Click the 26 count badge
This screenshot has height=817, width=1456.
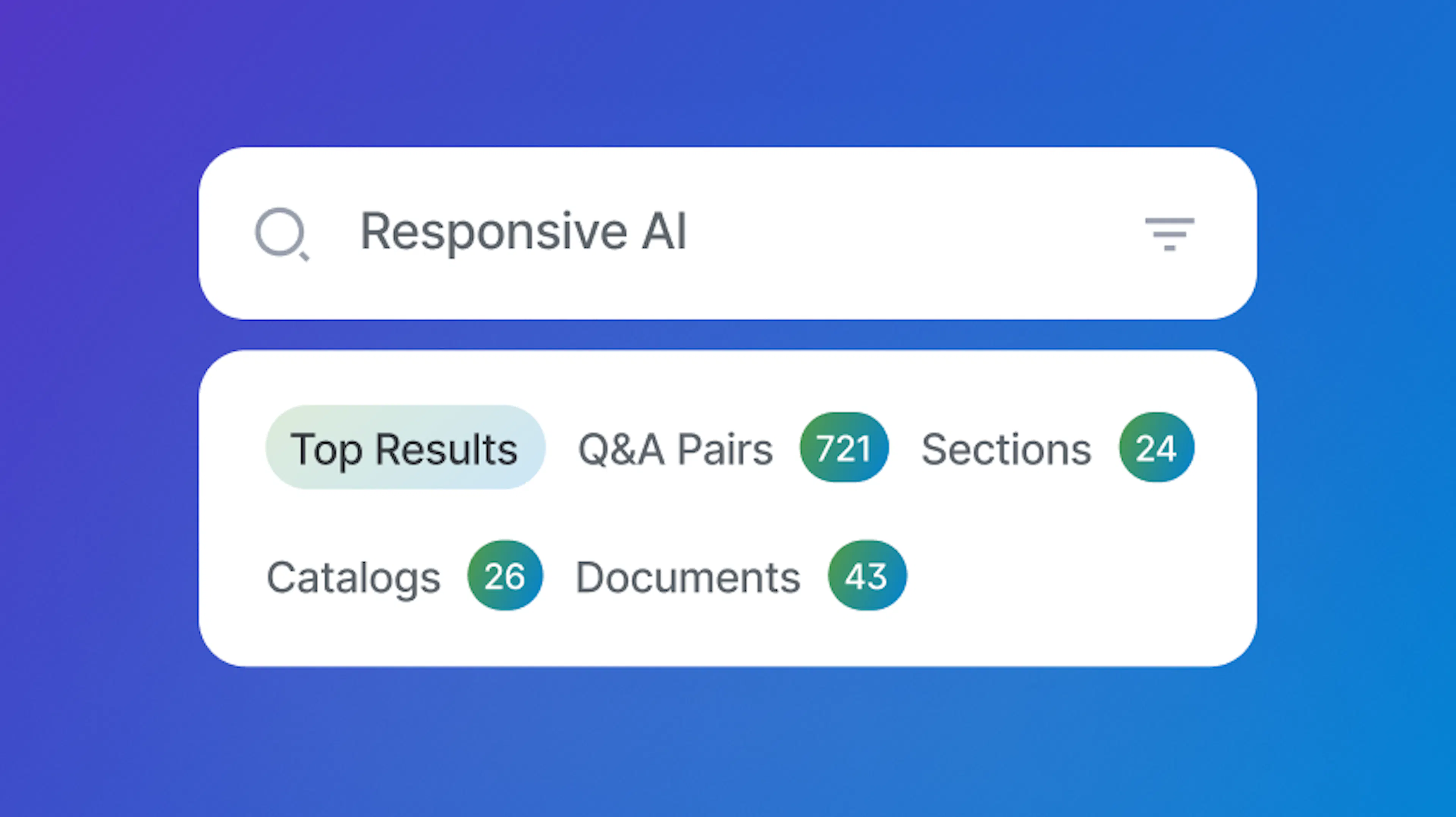pos(504,576)
